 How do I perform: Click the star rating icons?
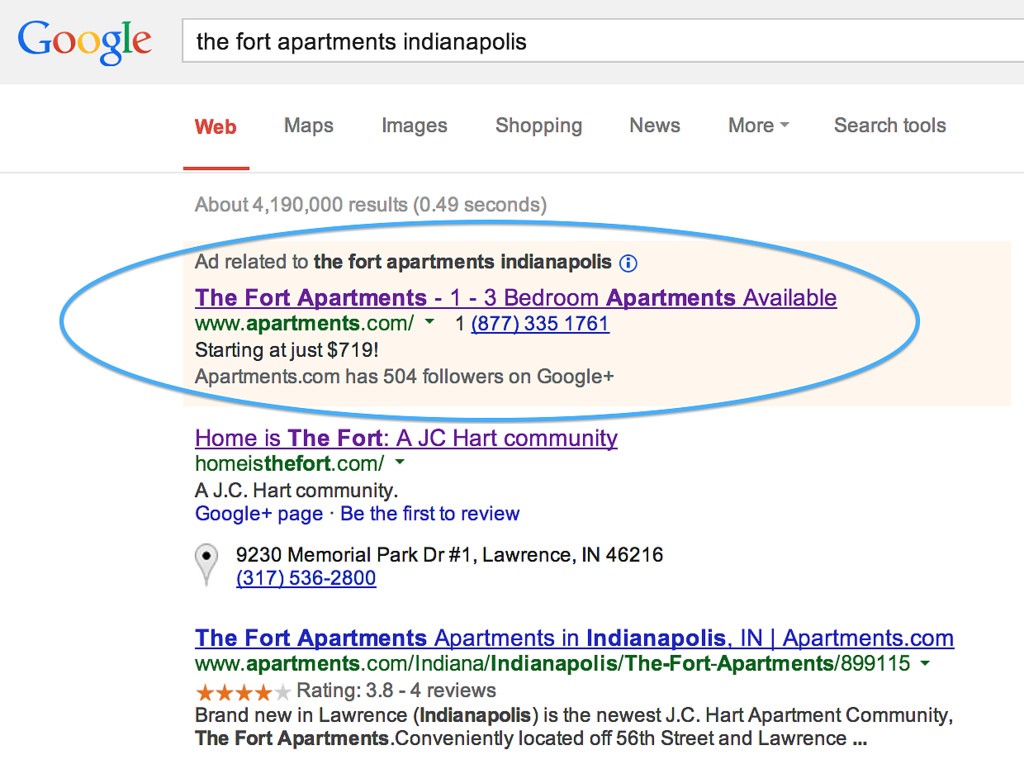(x=242, y=691)
